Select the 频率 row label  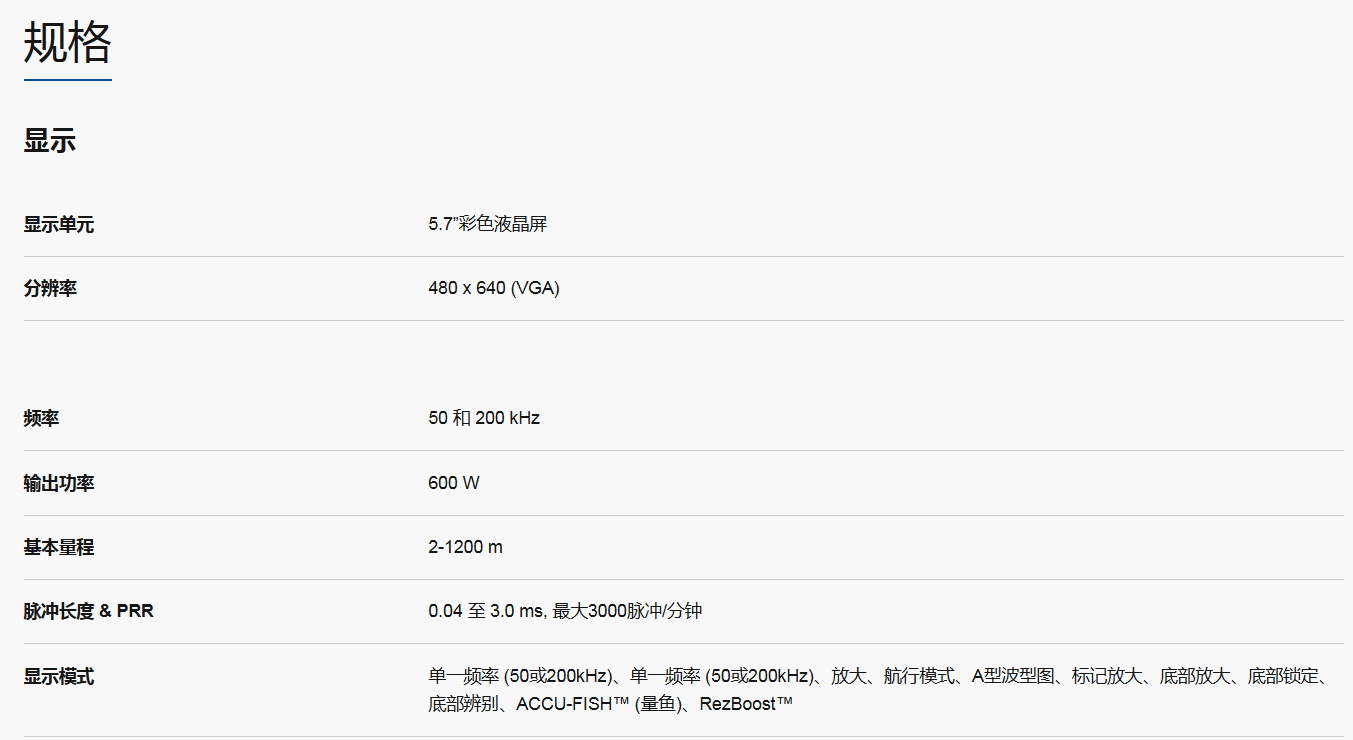click(x=41, y=418)
